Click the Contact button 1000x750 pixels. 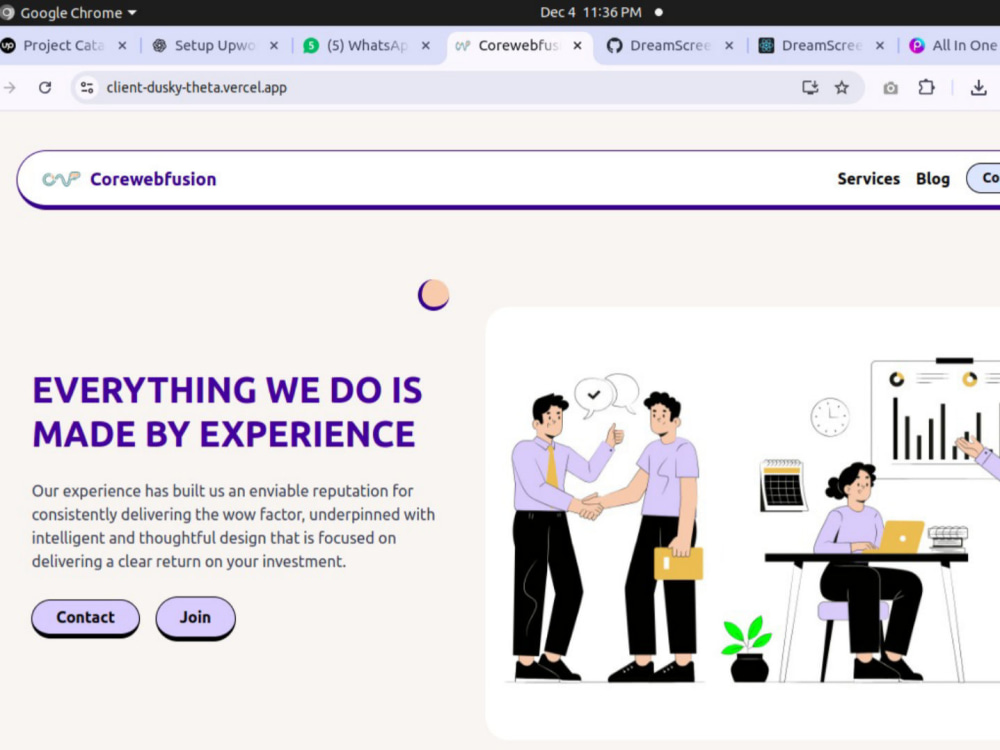pos(85,617)
